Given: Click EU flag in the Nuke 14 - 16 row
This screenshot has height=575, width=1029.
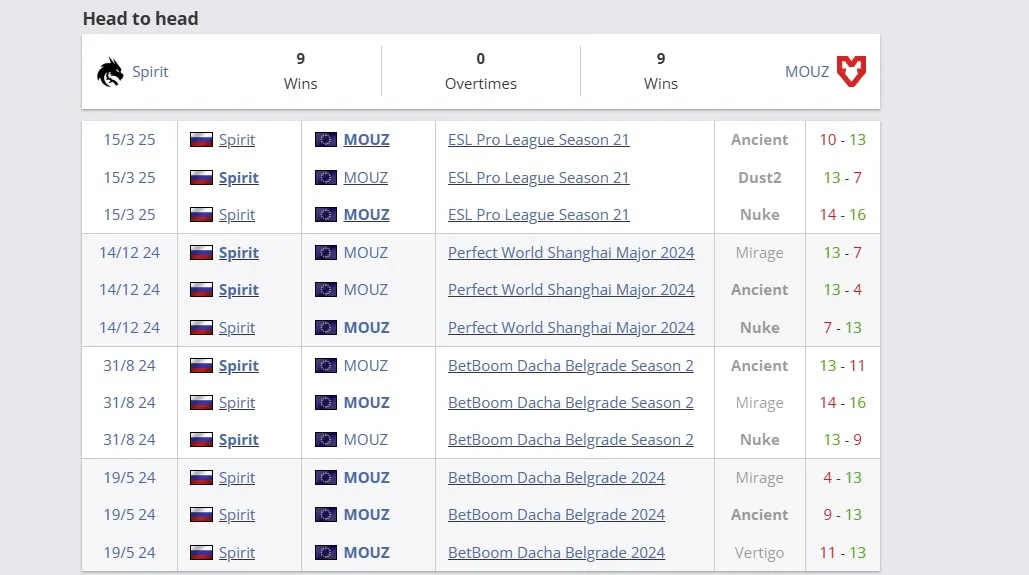Looking at the screenshot, I should pos(326,215).
